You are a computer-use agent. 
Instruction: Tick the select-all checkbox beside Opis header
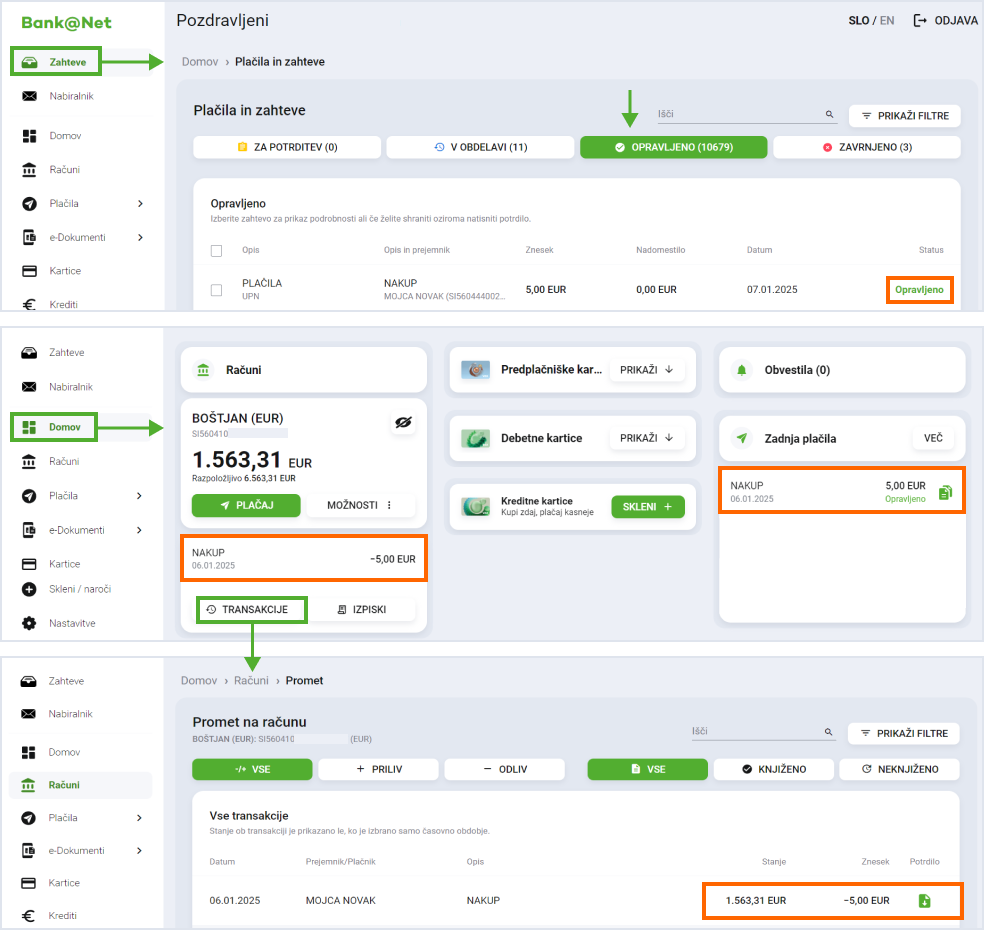point(216,250)
